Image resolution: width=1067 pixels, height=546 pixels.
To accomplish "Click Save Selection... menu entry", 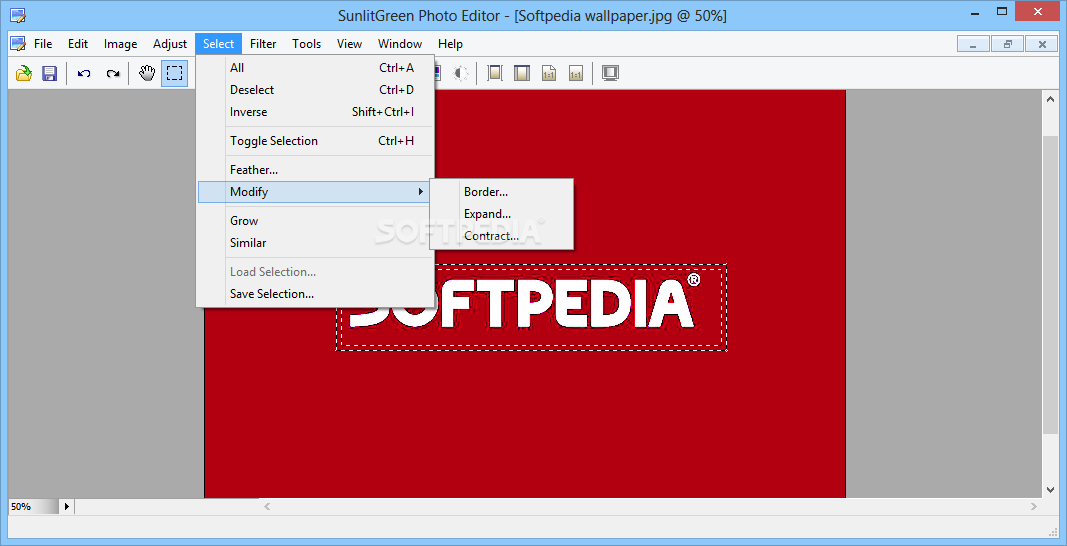I will click(315, 293).
